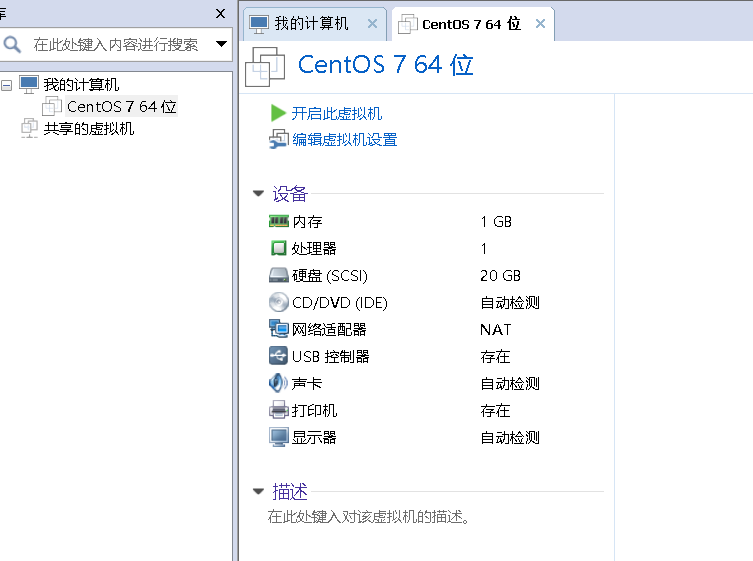
Task: Click the CentOS 7 64 位 page title
Action: coord(386,65)
